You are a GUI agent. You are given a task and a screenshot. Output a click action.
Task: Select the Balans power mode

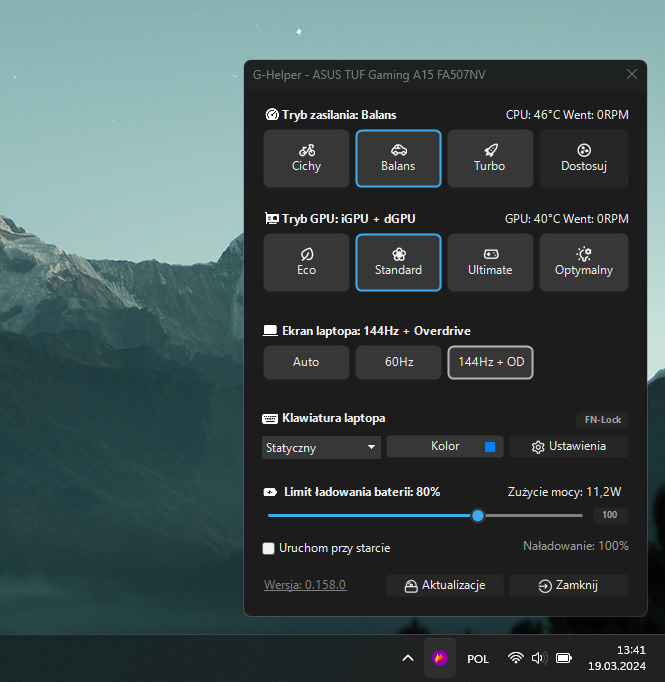pyautogui.click(x=398, y=158)
